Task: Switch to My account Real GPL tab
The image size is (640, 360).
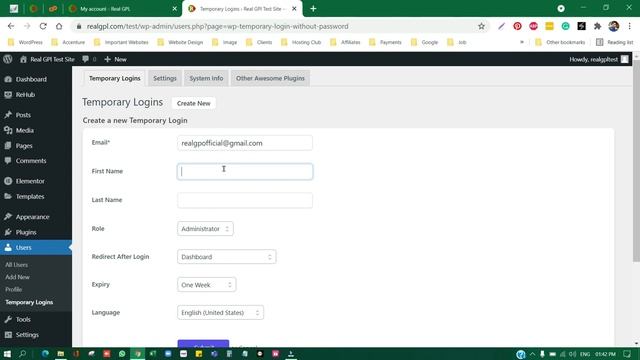Action: (x=122, y=9)
